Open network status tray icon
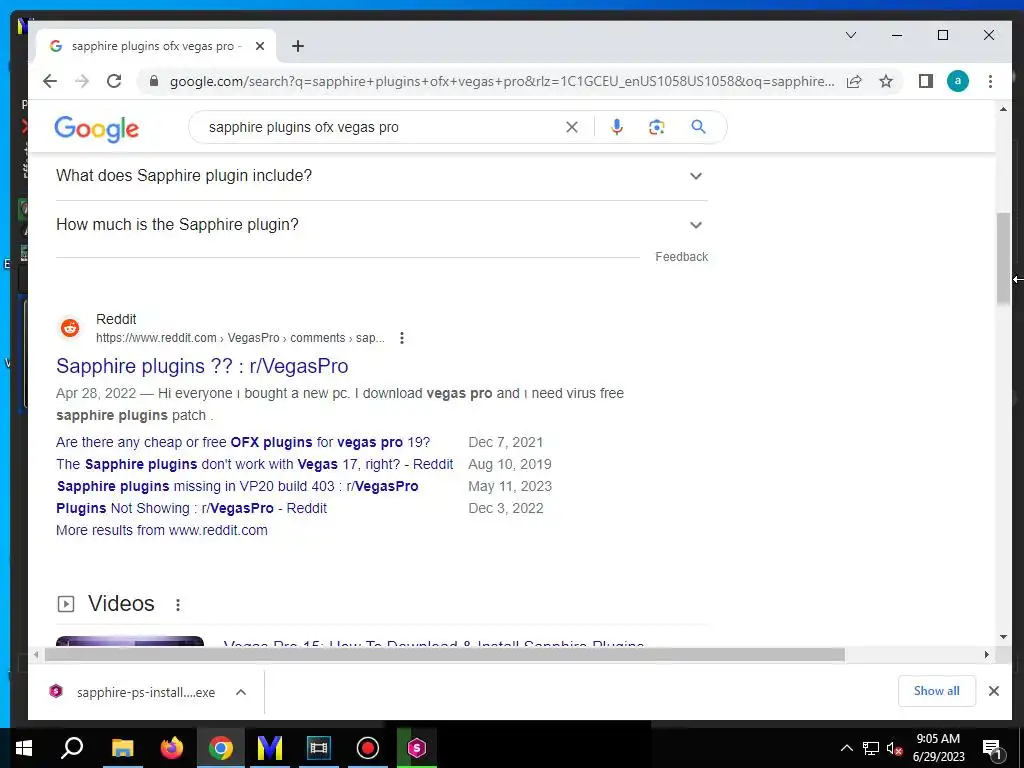This screenshot has width=1024, height=768. pyautogui.click(x=871, y=748)
